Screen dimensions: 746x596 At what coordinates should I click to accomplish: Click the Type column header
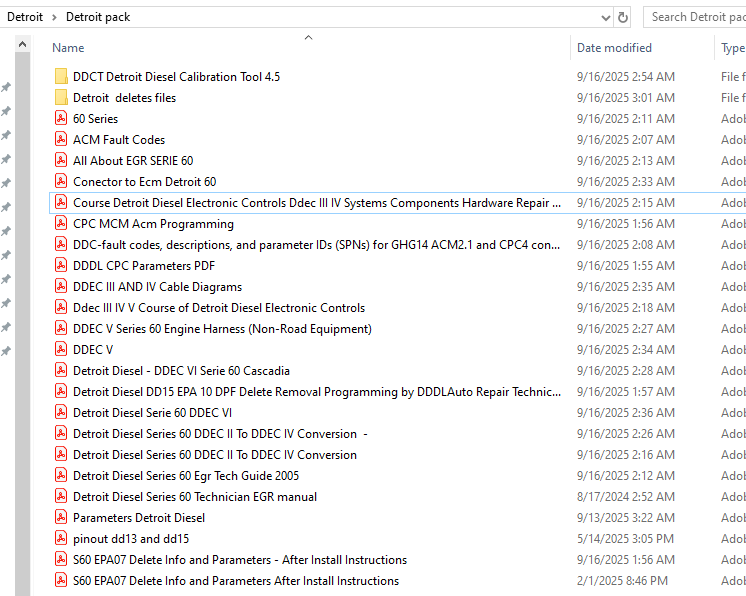pyautogui.click(x=732, y=48)
